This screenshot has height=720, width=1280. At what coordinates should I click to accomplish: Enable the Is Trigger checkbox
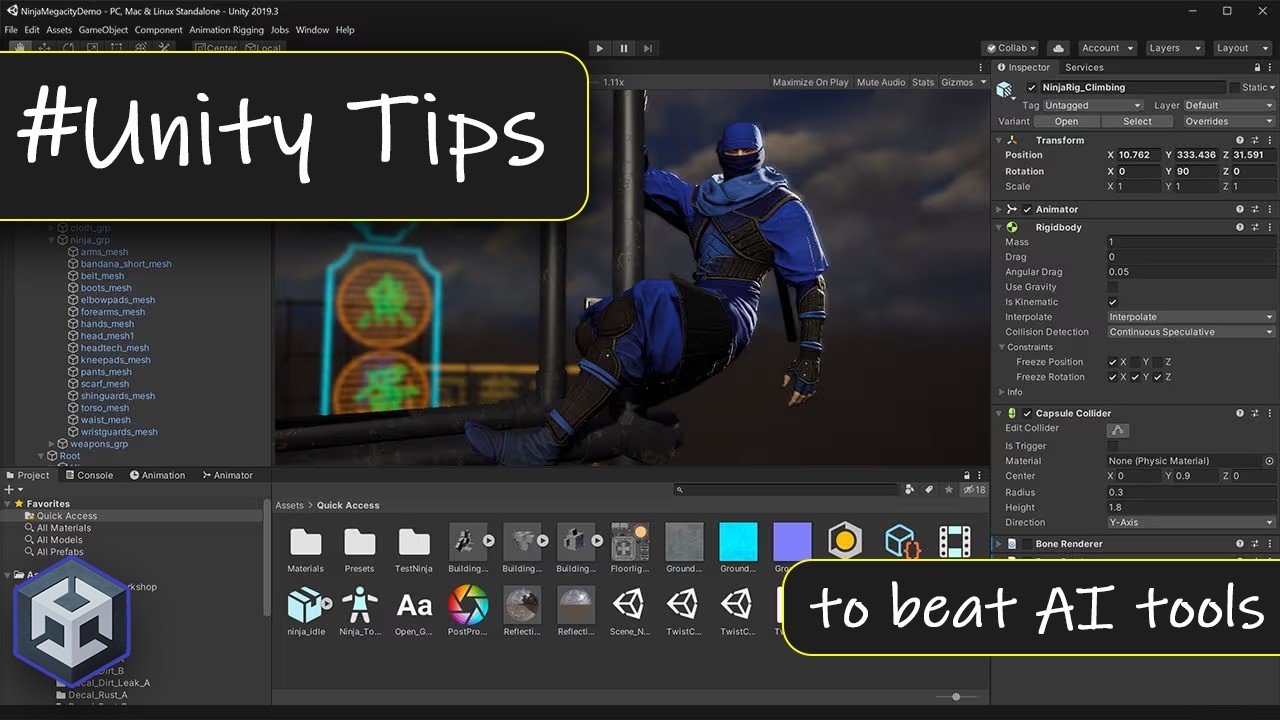(x=1113, y=446)
